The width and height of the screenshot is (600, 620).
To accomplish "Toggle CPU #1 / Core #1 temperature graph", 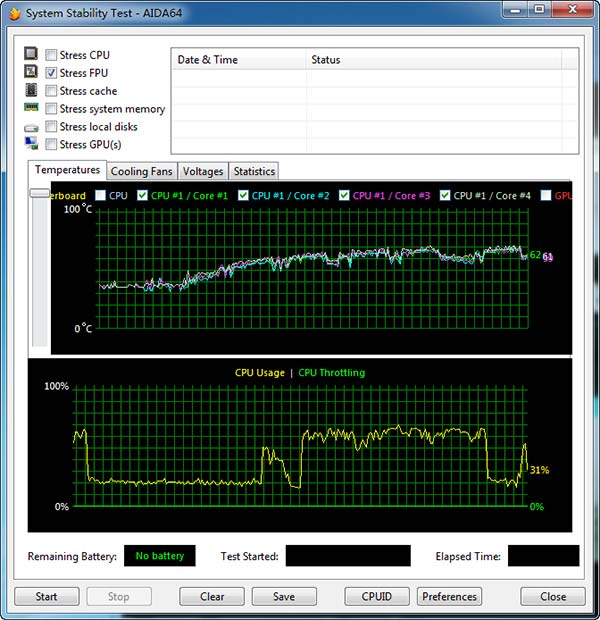I will click(143, 196).
